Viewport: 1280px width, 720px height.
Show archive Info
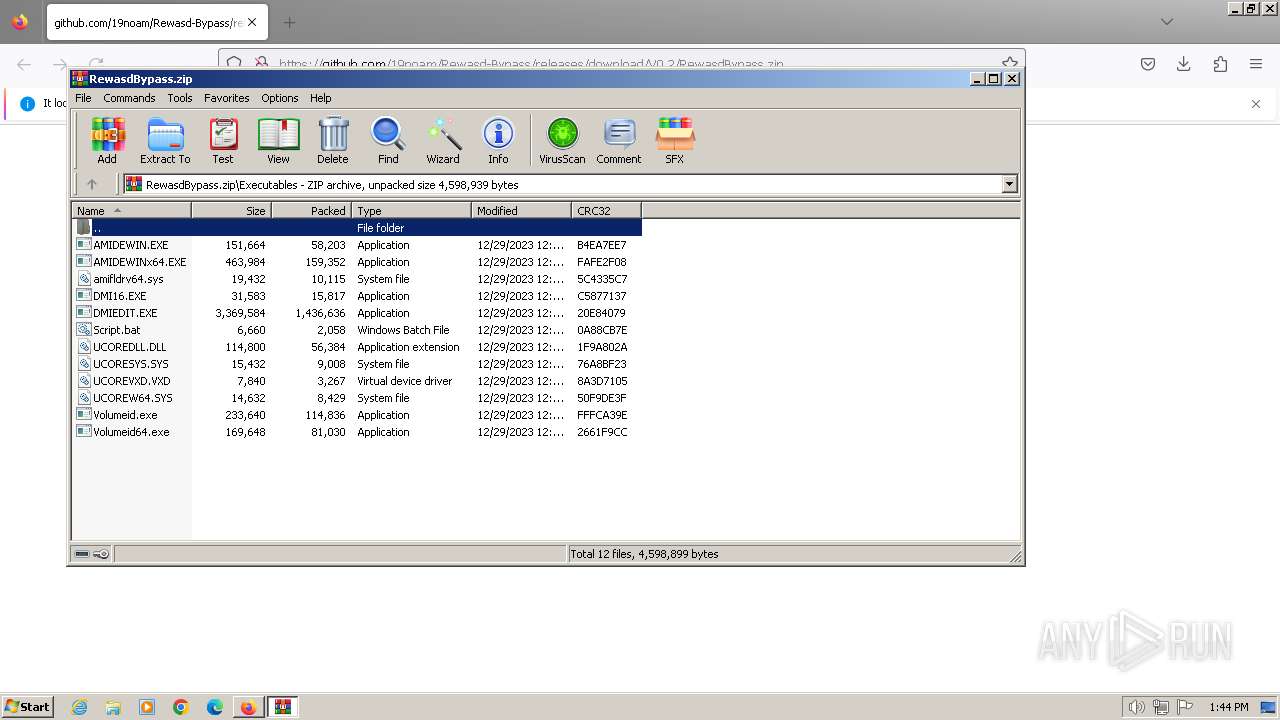[498, 140]
